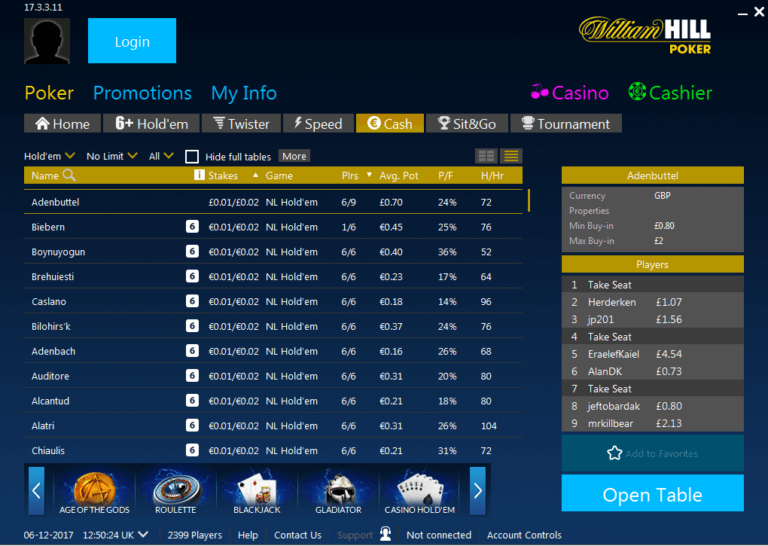The height and width of the screenshot is (546, 768).
Task: Open the Contact Us link
Action: click(x=297, y=535)
